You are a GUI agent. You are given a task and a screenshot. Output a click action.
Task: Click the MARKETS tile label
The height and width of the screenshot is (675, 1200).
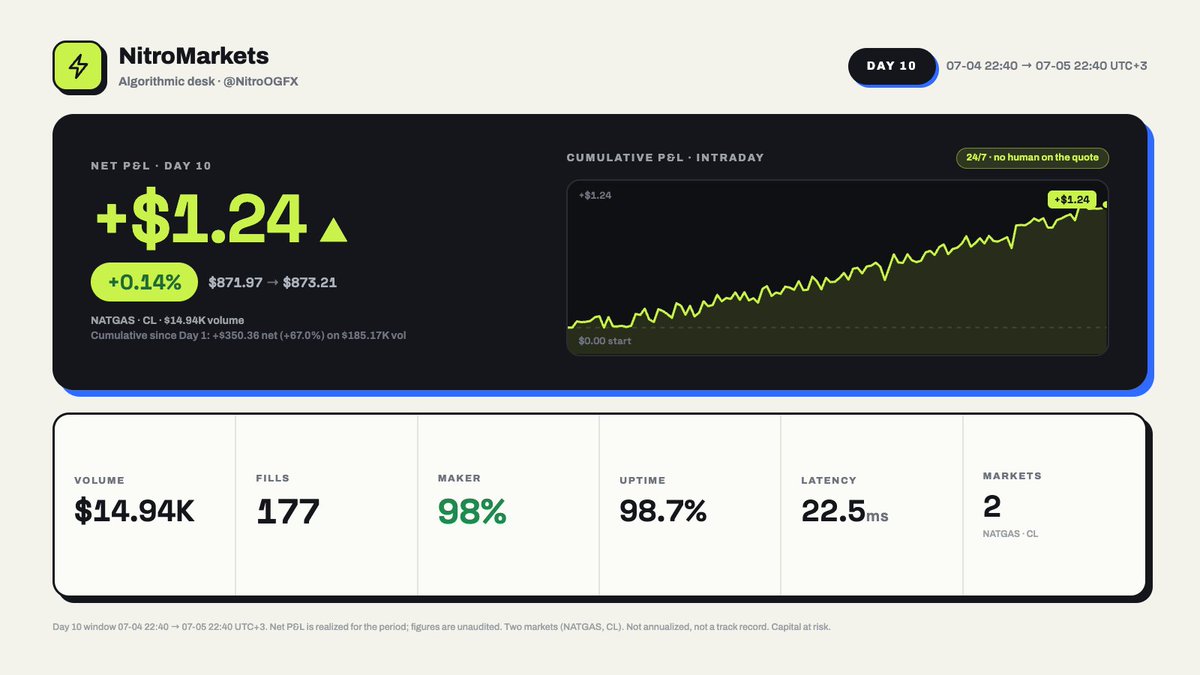pos(1012,476)
